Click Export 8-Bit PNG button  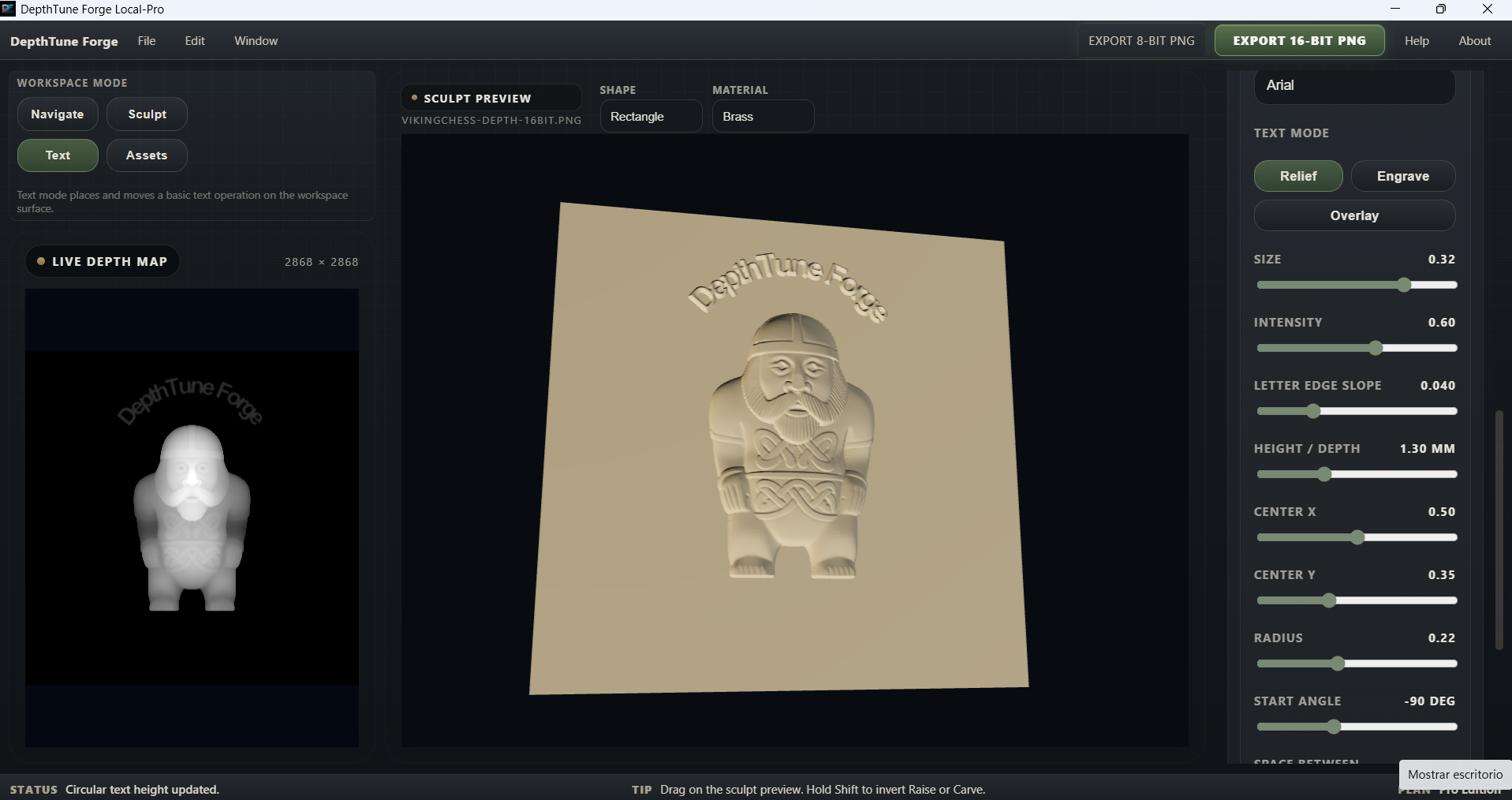coord(1141,41)
